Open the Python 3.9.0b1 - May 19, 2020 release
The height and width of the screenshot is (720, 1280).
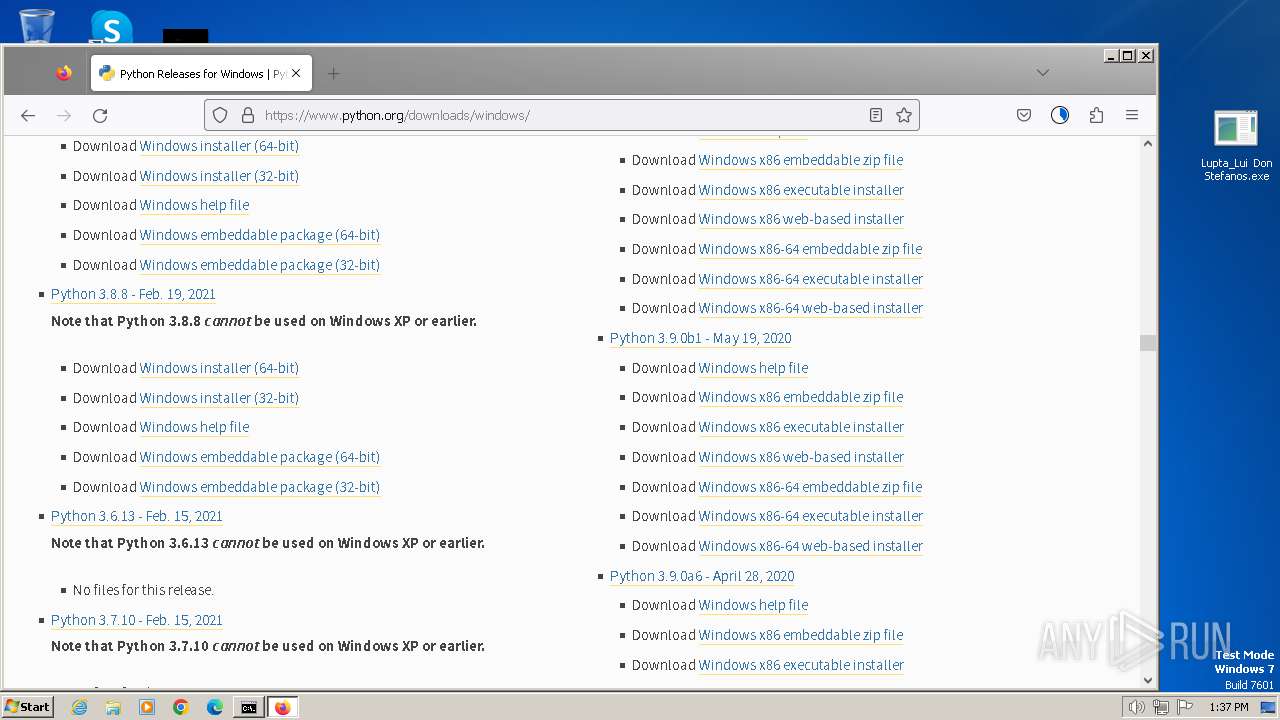(700, 338)
